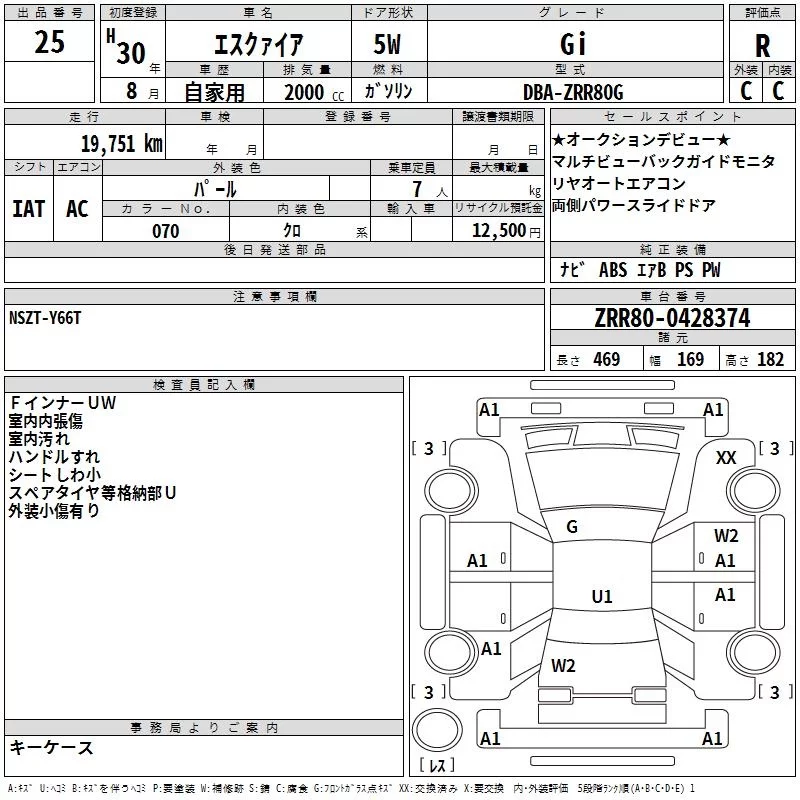Viewport: 800px width, 800px height.
Task: Click the "諸元" header
Action: [x=672, y=337]
